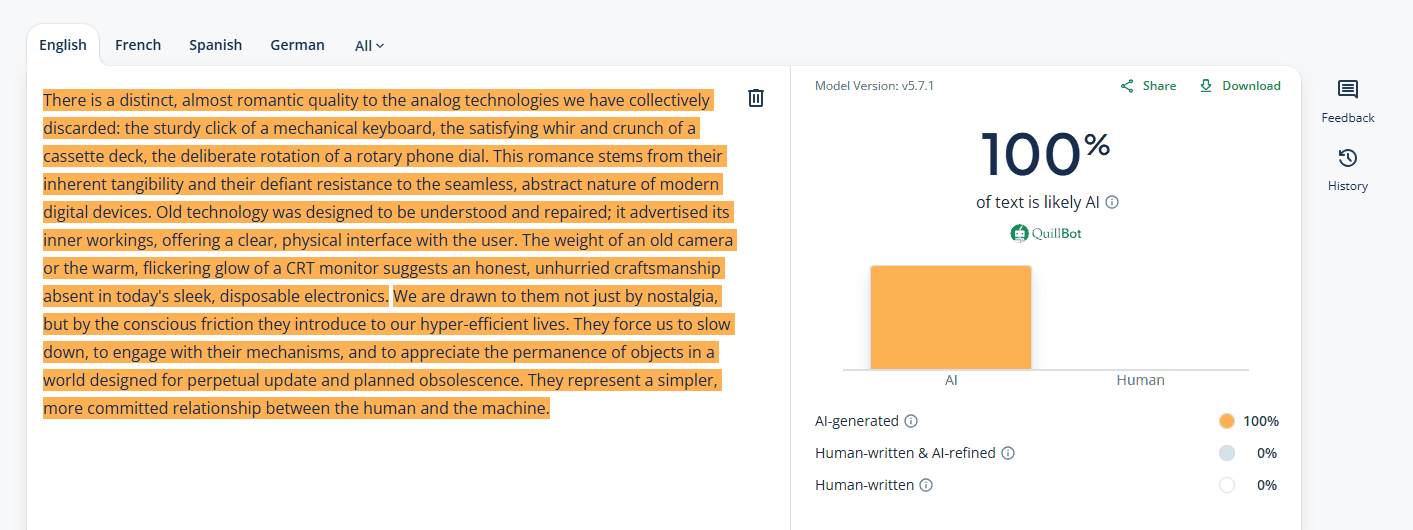Switch to the French tab
Screen dimensions: 1413x530
138,45
